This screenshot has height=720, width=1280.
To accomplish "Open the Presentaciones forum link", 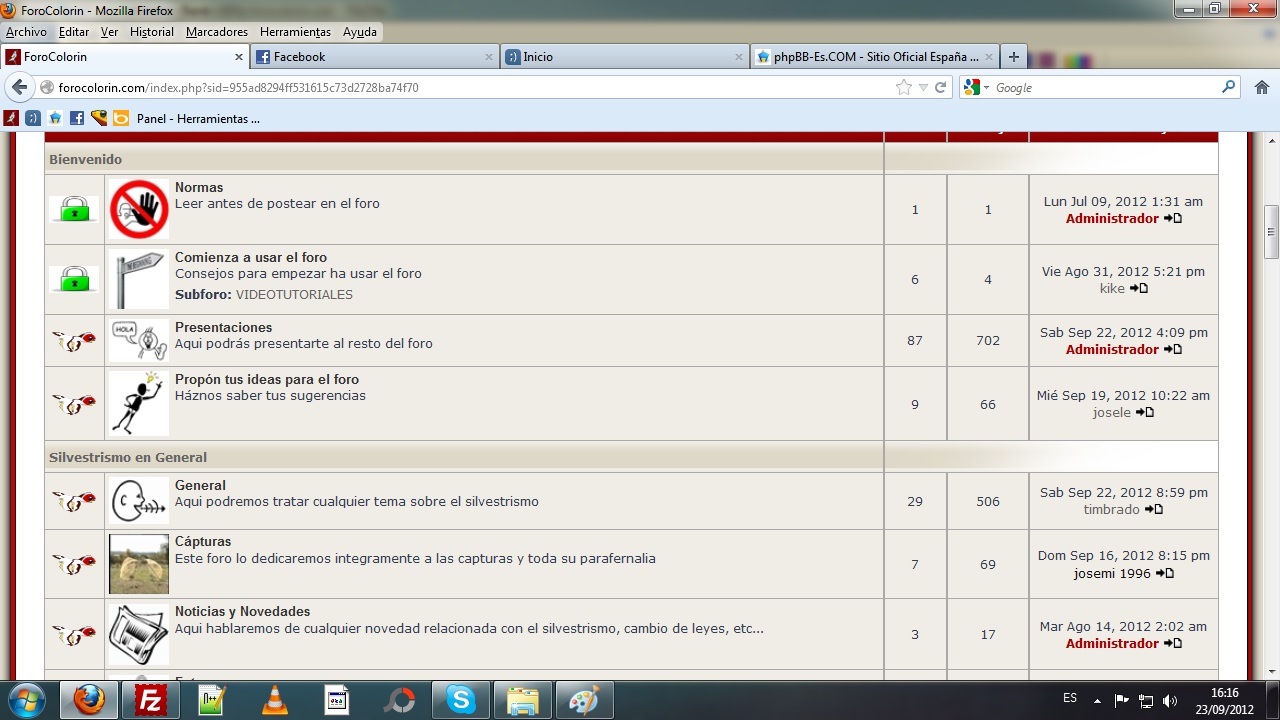I will pos(223,327).
